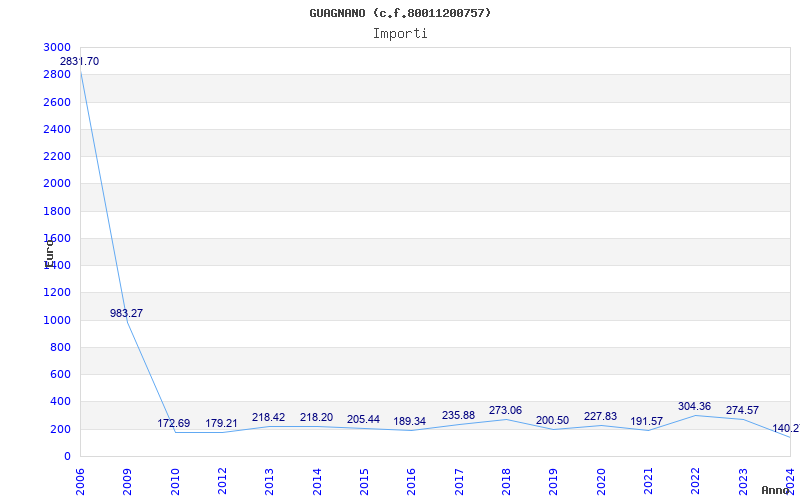Screen dimensions: 800x500
Task: Click the y-axis value 3000
Action: 57,47
